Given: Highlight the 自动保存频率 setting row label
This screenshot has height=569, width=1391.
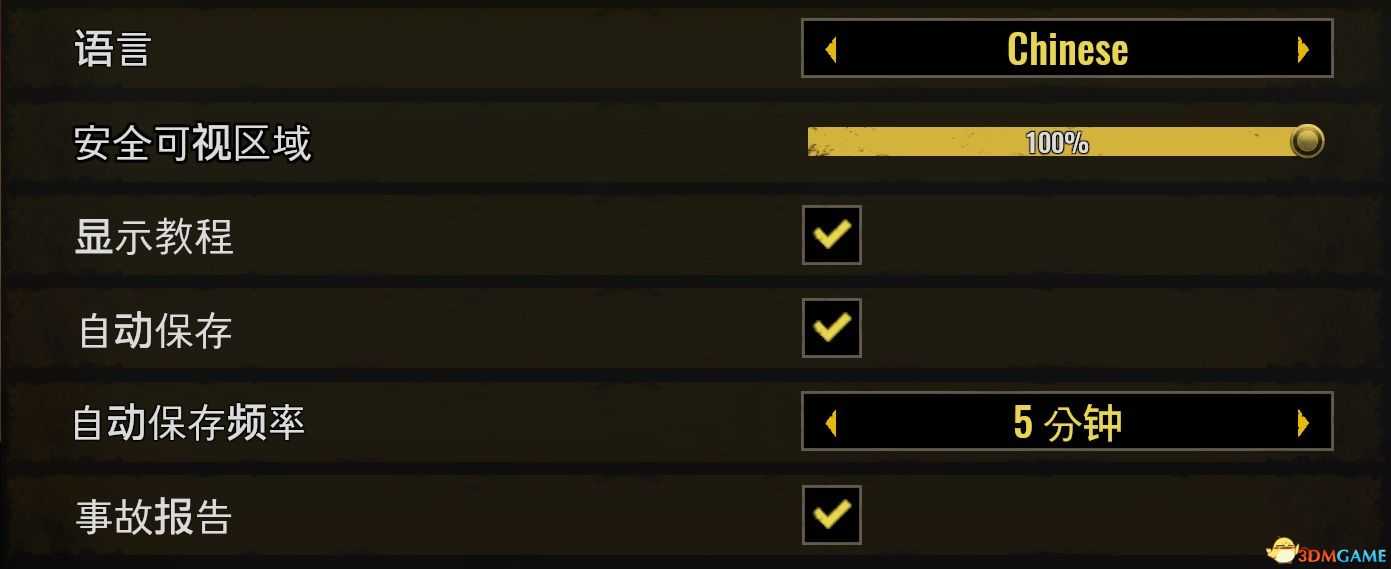Looking at the screenshot, I should (x=189, y=424).
